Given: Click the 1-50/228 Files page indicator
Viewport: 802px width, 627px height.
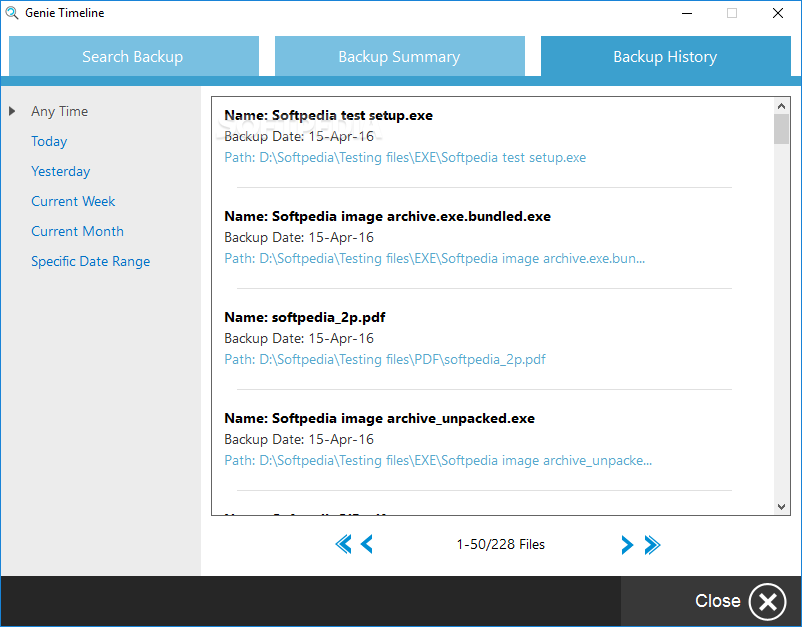Looking at the screenshot, I should 501,545.
